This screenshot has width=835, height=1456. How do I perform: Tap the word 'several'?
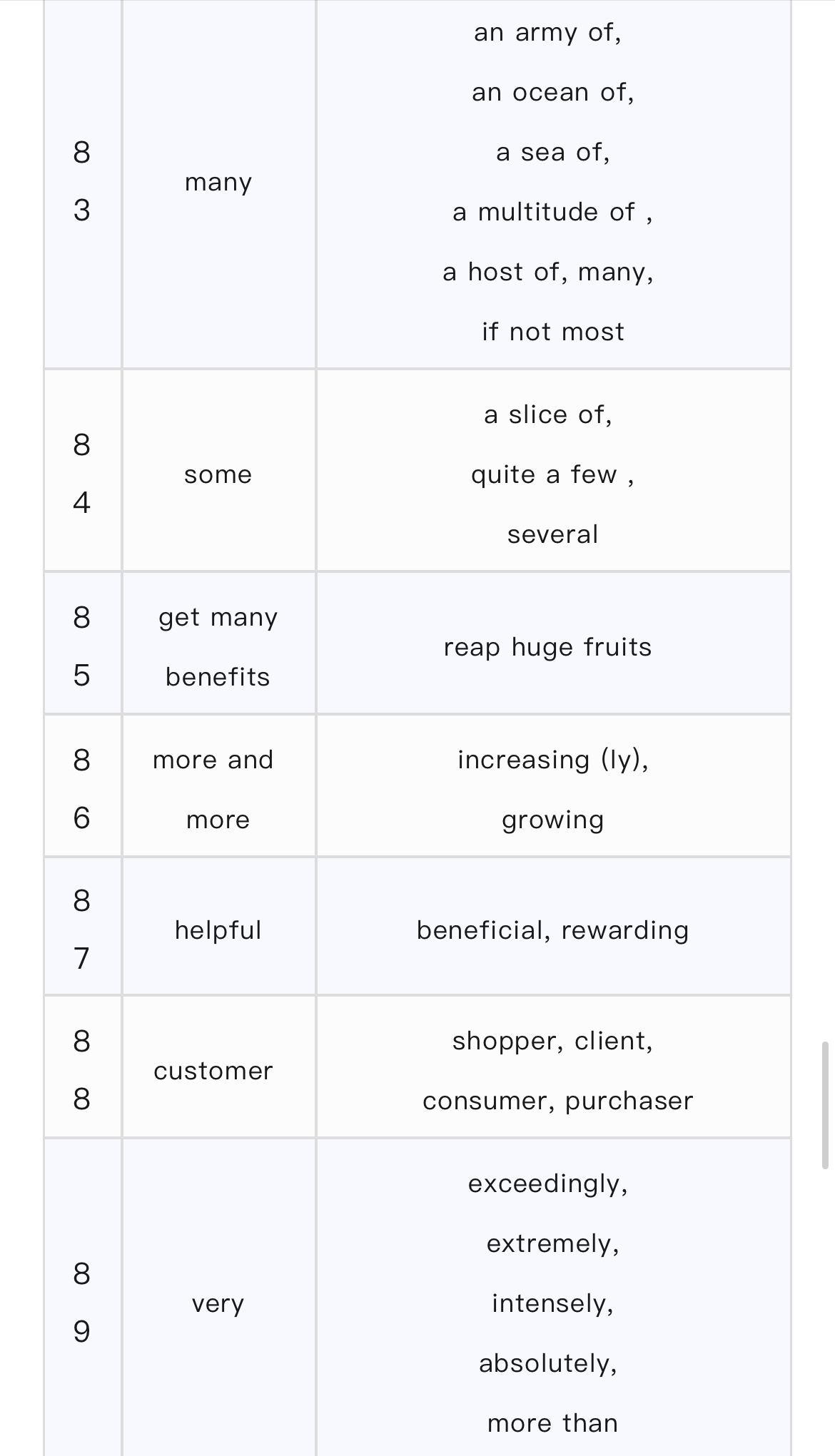point(553,534)
